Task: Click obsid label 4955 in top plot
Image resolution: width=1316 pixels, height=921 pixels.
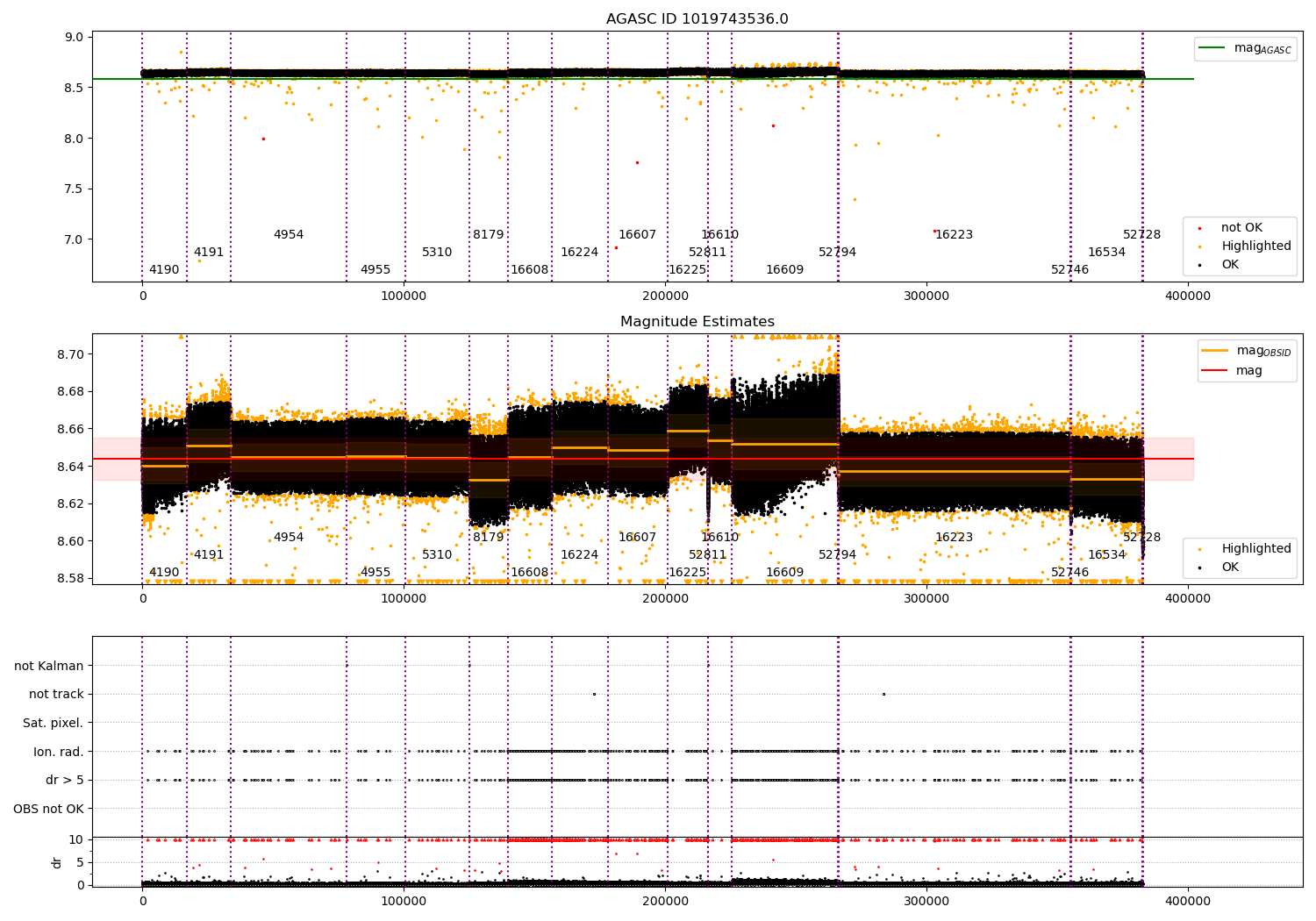Action: [x=375, y=269]
